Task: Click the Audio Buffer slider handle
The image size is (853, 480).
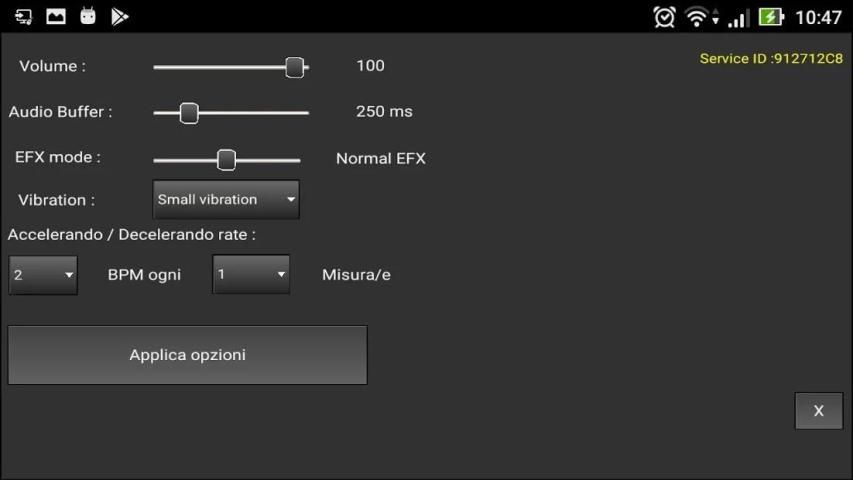Action: click(x=189, y=113)
